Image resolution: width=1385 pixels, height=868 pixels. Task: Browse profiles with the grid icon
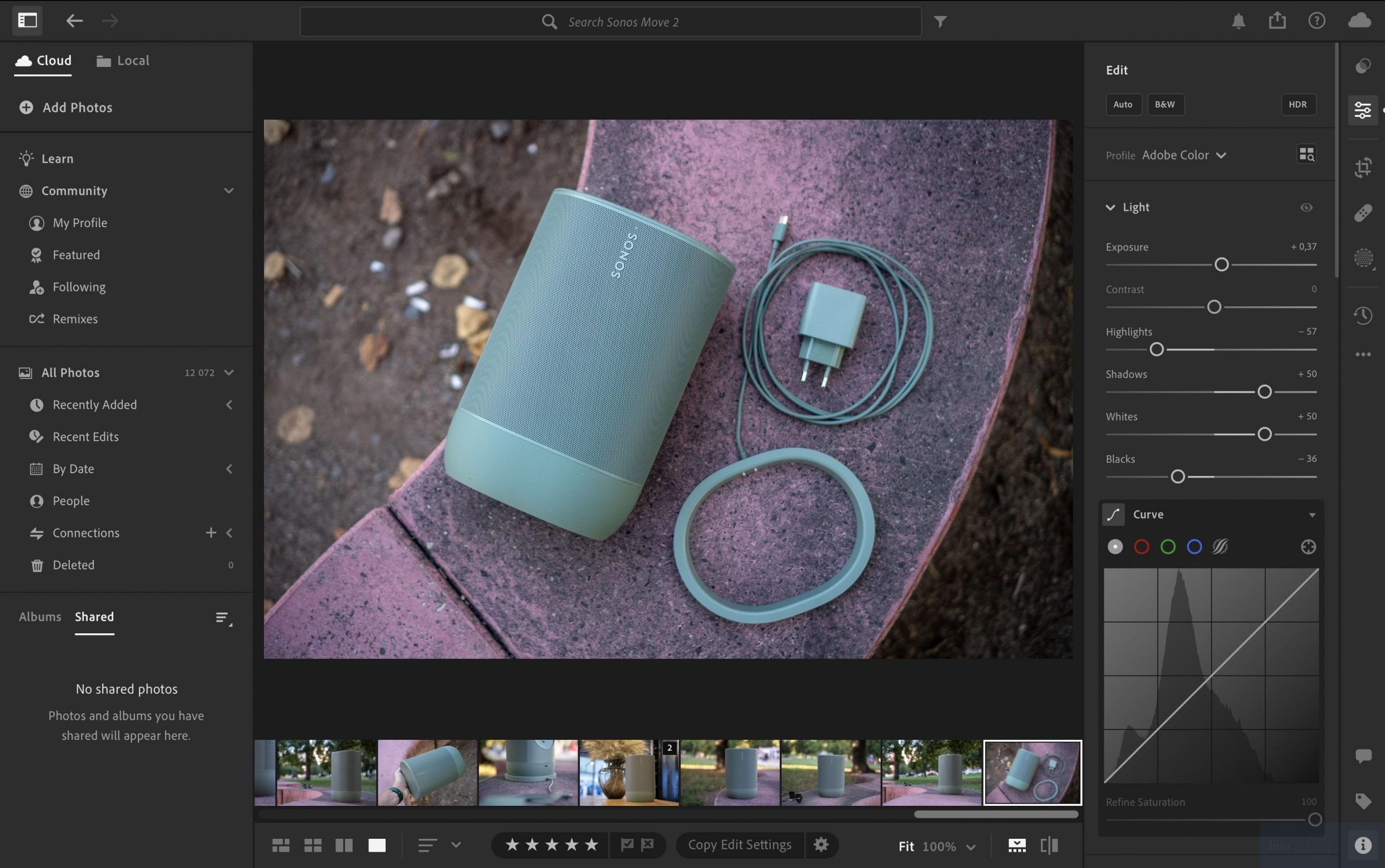1307,155
